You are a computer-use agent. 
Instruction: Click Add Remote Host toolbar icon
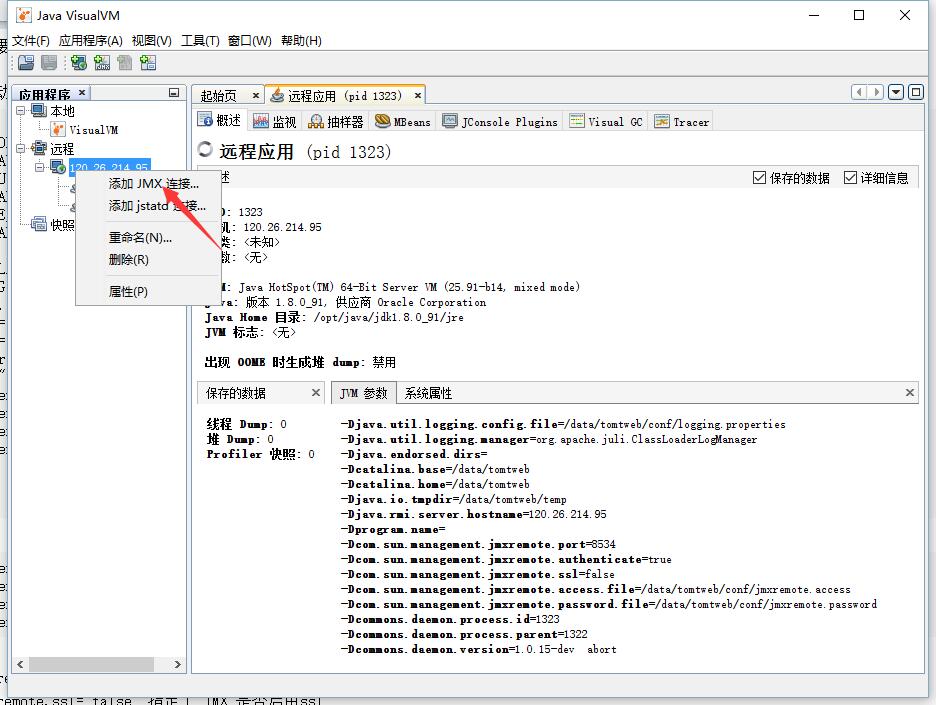[78, 62]
